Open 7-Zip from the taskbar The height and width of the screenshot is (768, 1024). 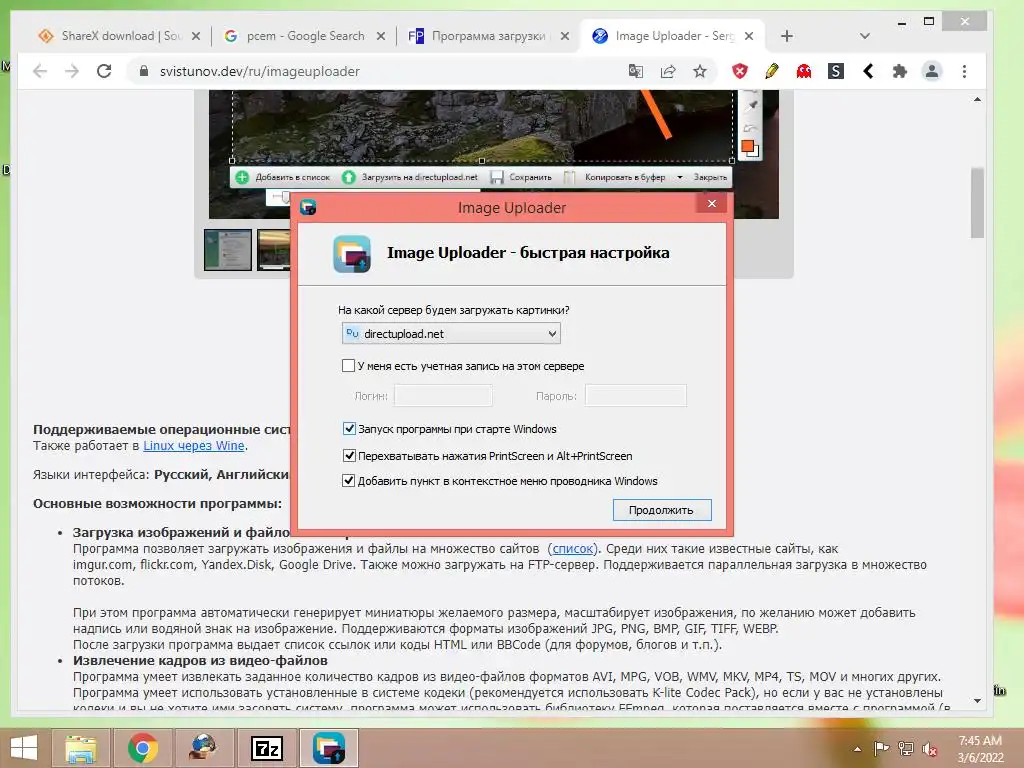tap(266, 748)
